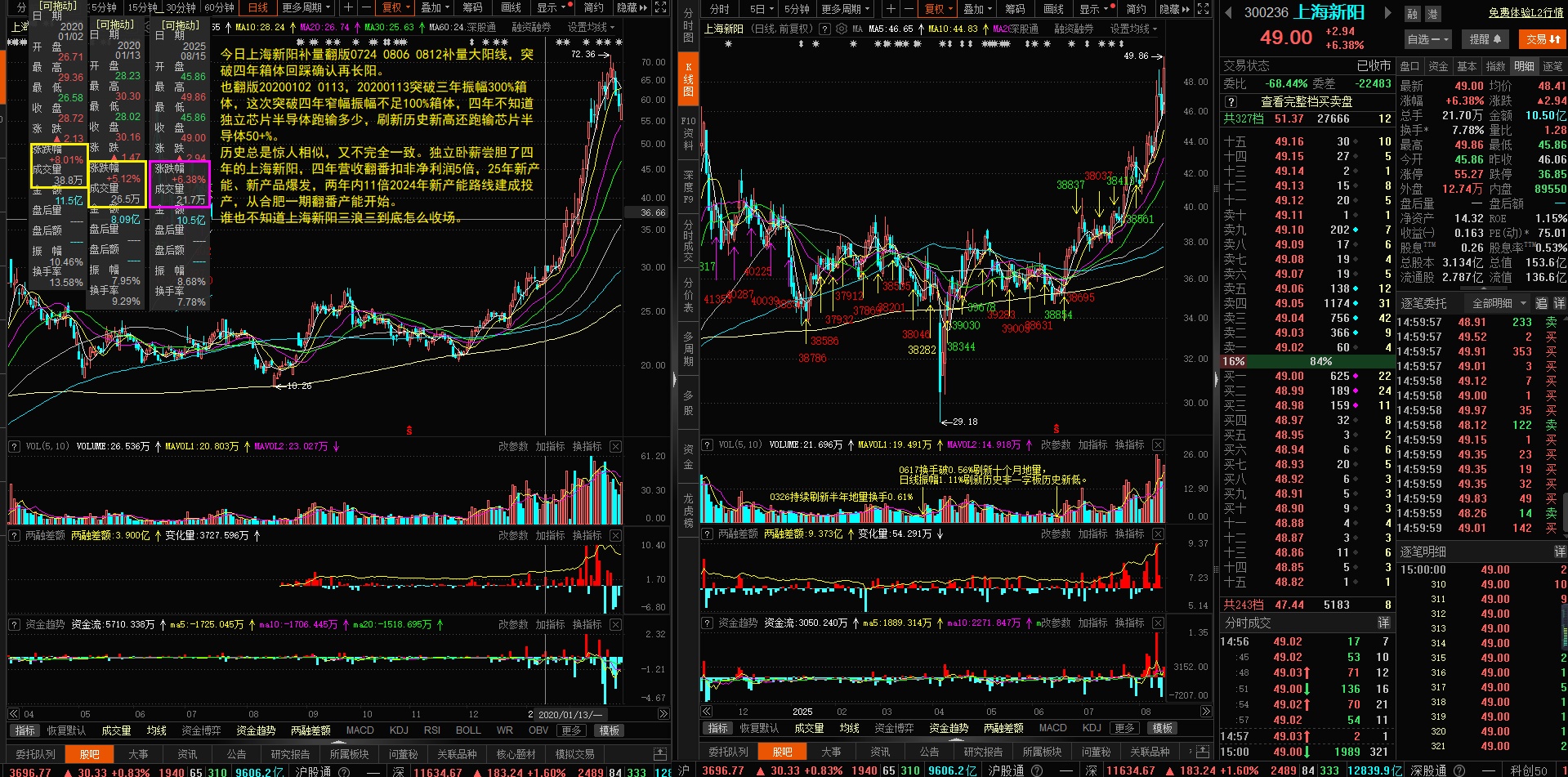Open 设置均线 dropdown in right chart
The image size is (1568, 777).
pyautogui.click(x=1133, y=29)
